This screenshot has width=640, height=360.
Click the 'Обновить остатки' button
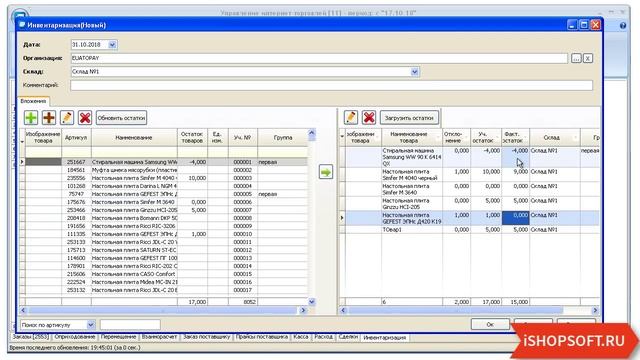pyautogui.click(x=122, y=118)
